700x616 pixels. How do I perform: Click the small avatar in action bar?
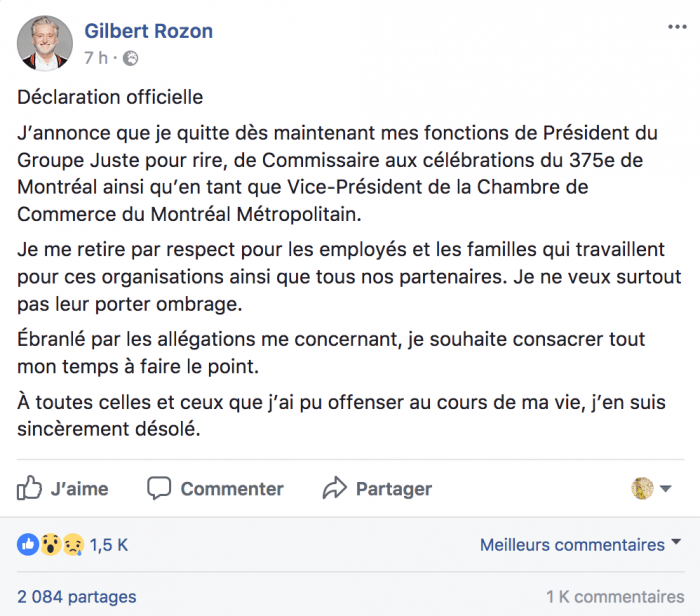click(643, 488)
